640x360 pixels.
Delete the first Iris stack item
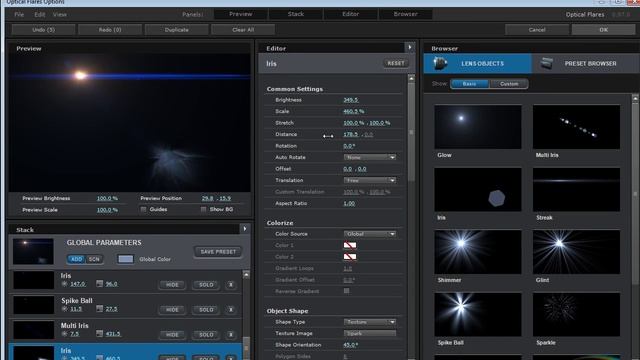[231, 284]
